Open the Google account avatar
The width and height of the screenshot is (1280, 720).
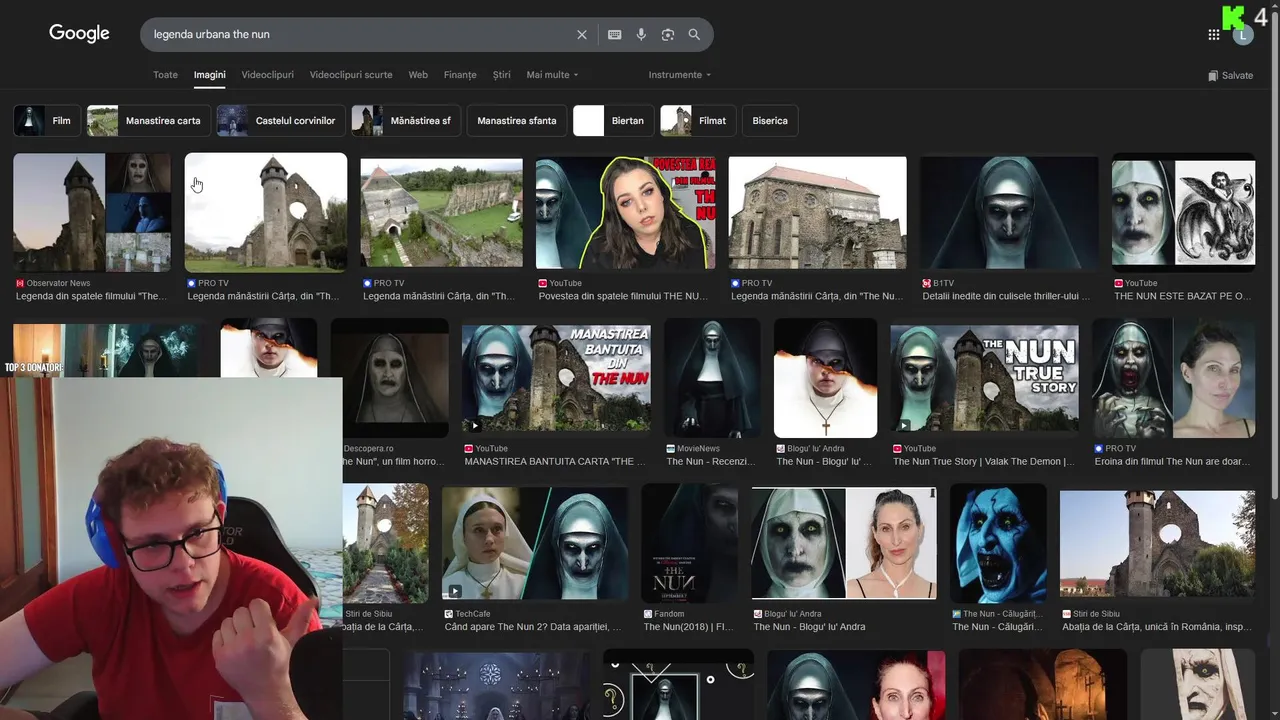coord(1243,35)
